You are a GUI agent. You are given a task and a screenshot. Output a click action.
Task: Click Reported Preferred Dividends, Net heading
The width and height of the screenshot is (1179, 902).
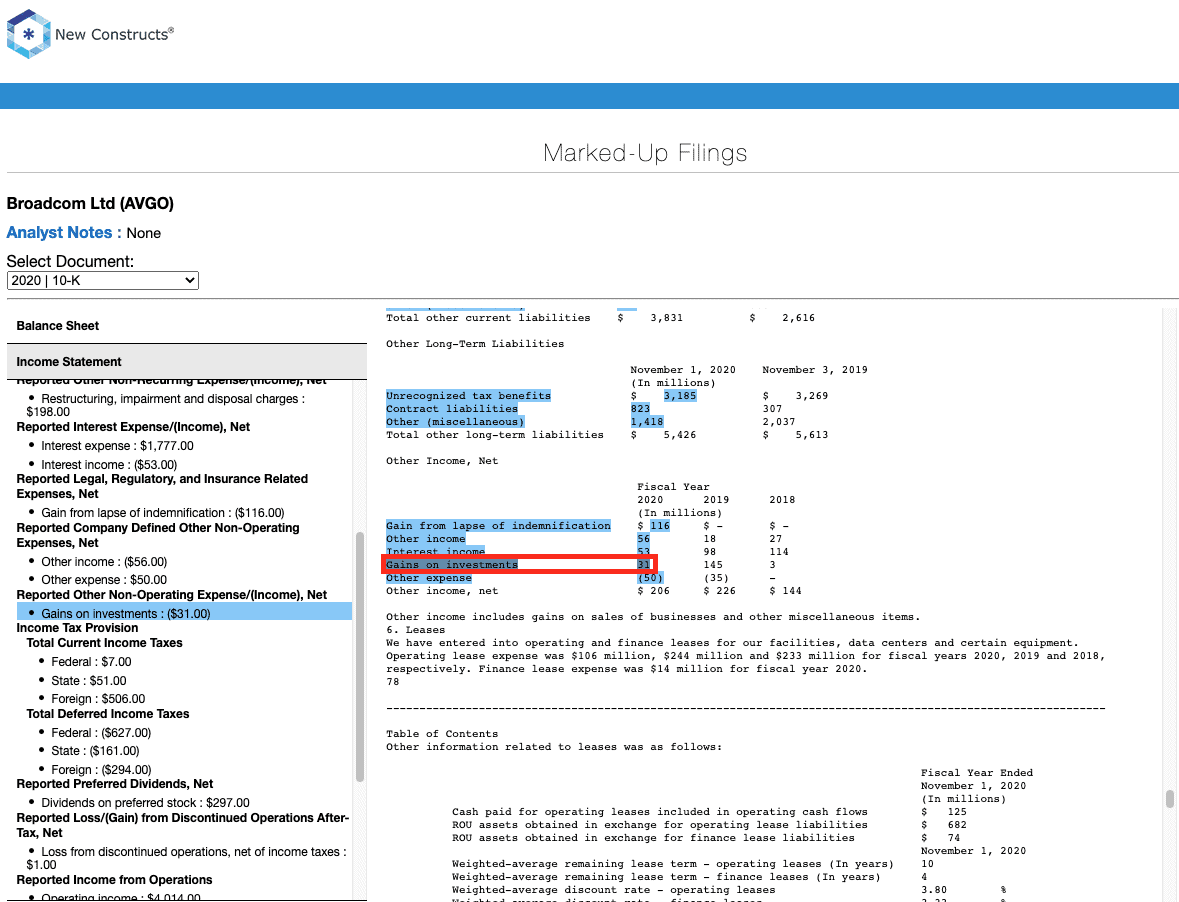[115, 784]
